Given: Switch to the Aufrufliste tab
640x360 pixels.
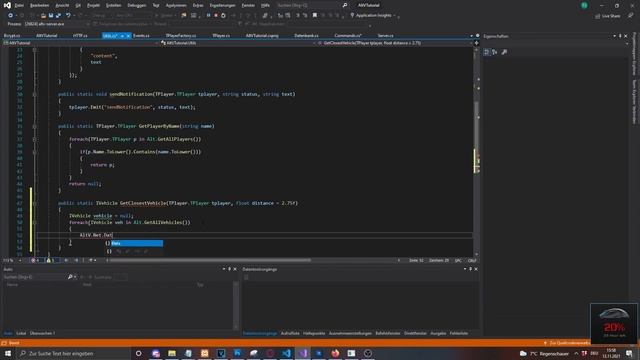Looking at the screenshot, I should [x=290, y=333].
